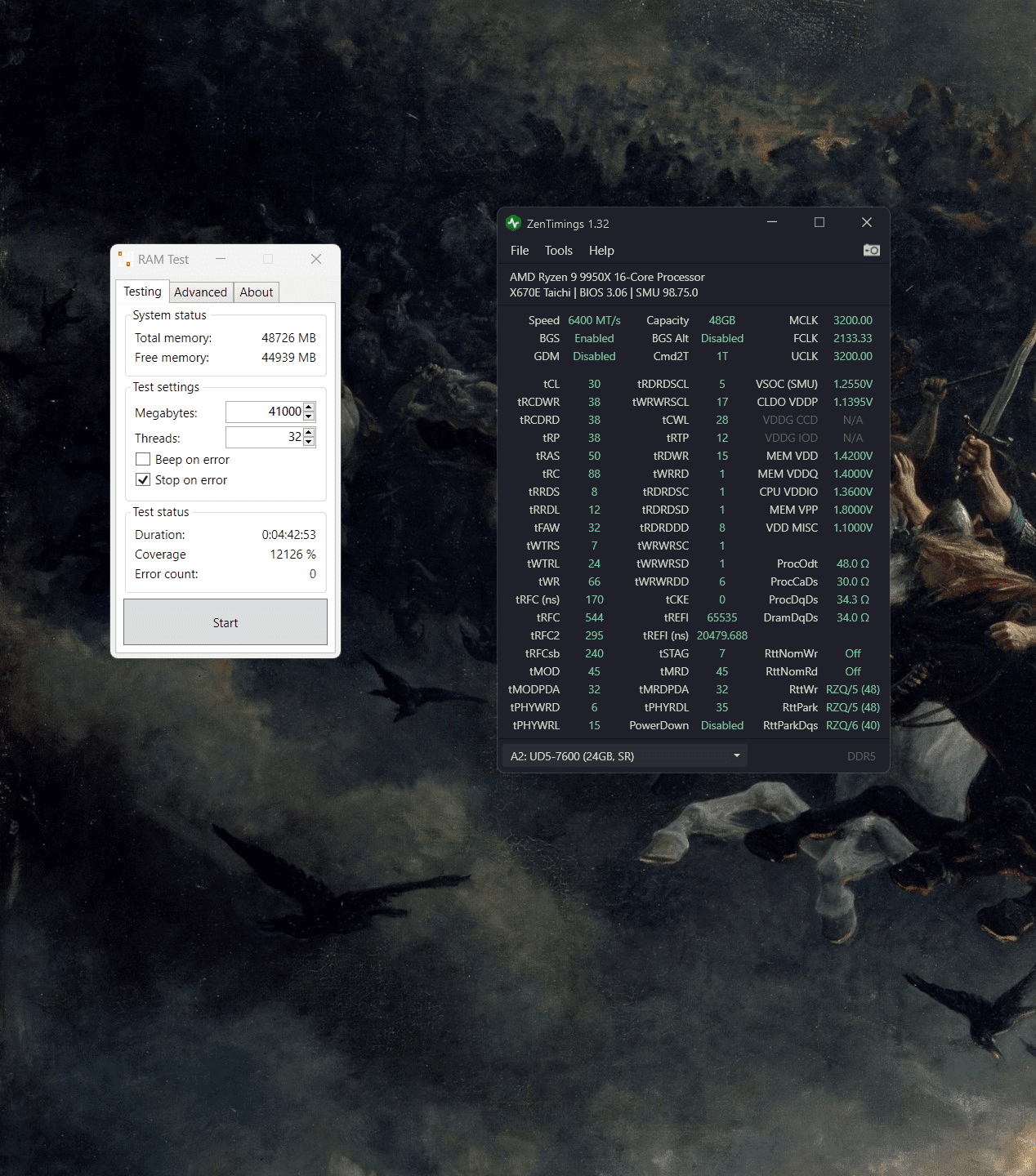Close the ZenTimings window

(x=867, y=222)
